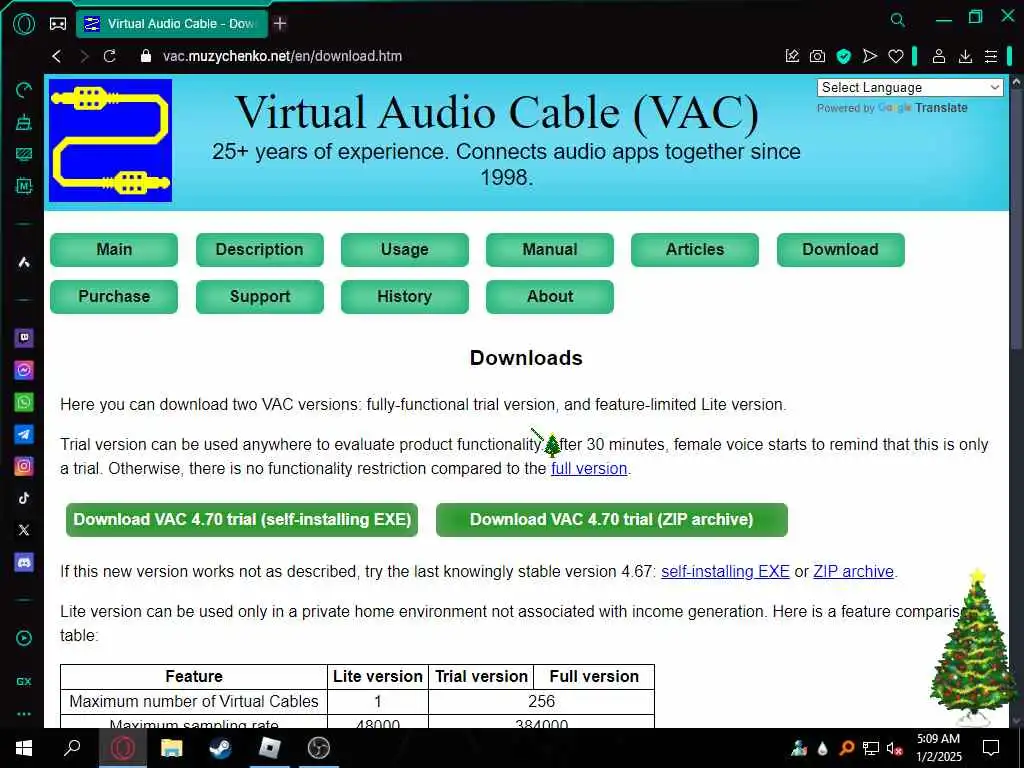Image resolution: width=1024 pixels, height=768 pixels.
Task: Select the Virtual Audio Cable tab
Action: tap(172, 24)
